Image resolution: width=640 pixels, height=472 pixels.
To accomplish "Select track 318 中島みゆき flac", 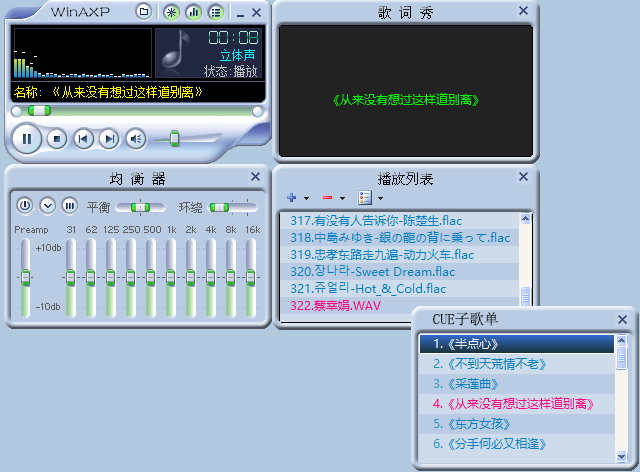I will (x=400, y=238).
